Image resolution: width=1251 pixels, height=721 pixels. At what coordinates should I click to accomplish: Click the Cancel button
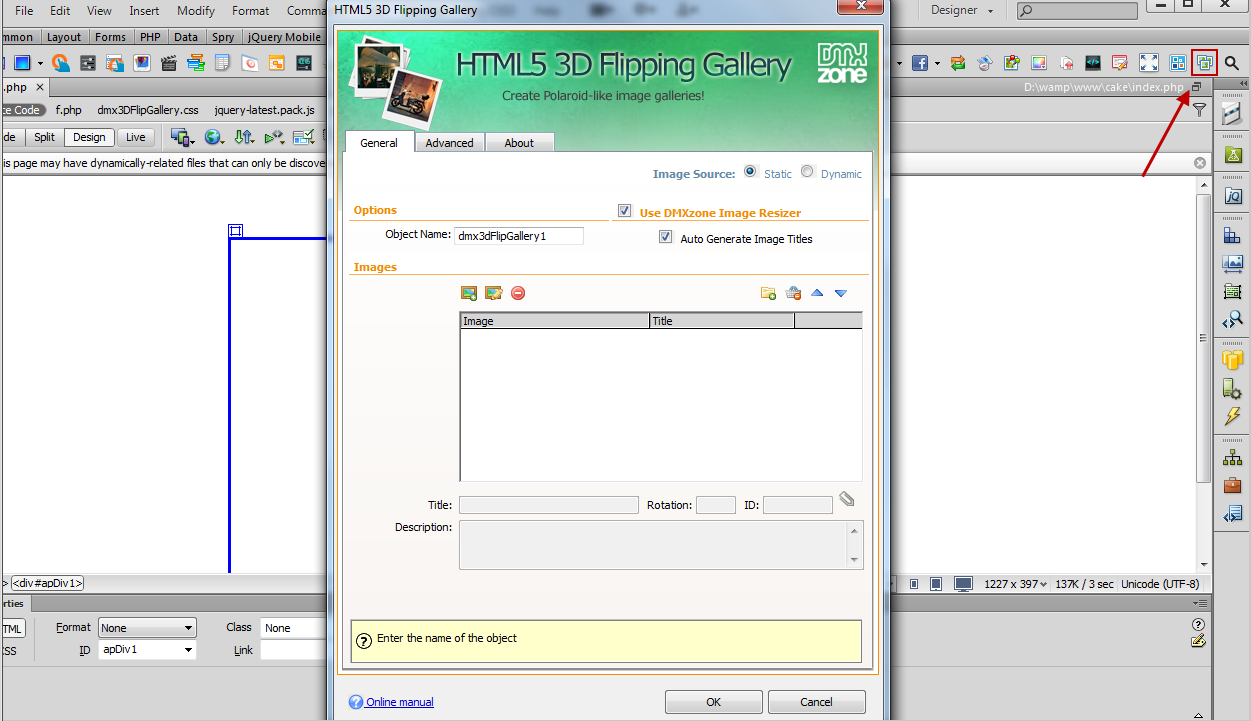[816, 702]
